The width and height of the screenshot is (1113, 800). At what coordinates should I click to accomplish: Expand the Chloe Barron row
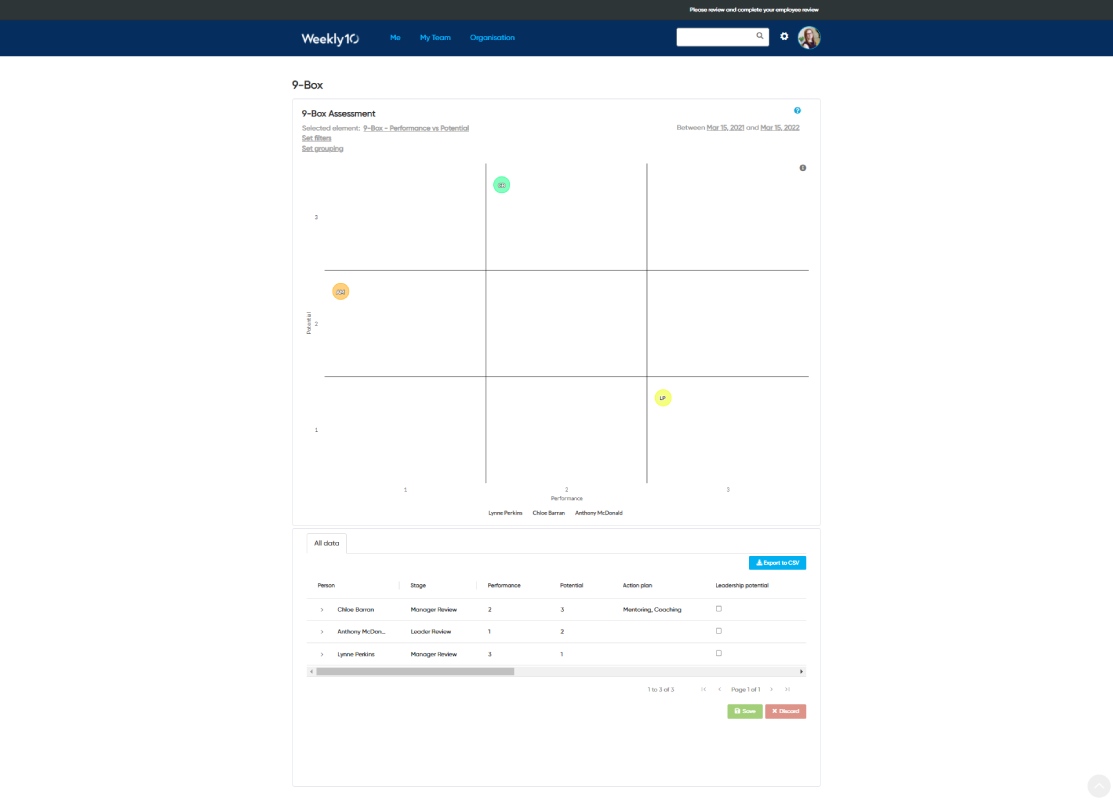(322, 610)
